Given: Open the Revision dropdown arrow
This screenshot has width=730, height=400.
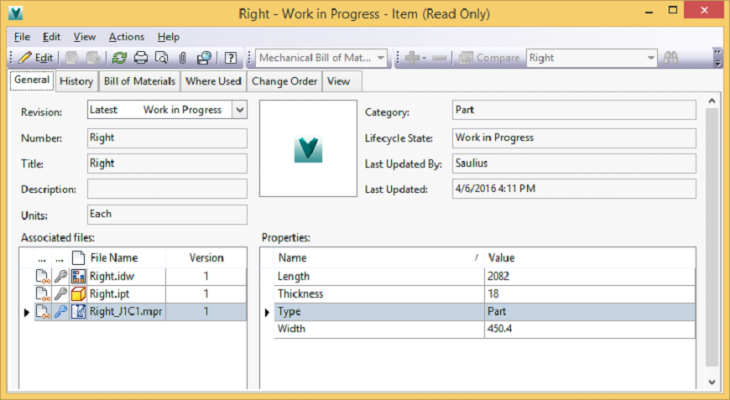Looking at the screenshot, I should (x=240, y=110).
